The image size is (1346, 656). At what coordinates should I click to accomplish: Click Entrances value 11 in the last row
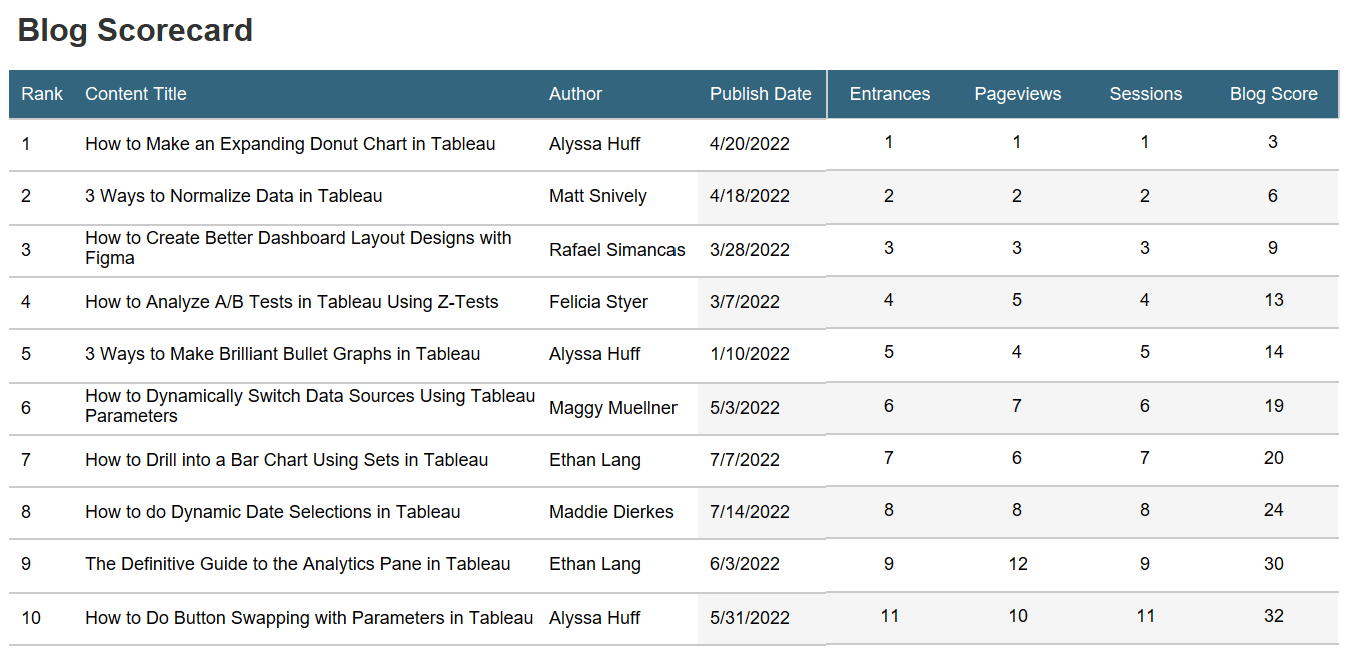pos(890,616)
